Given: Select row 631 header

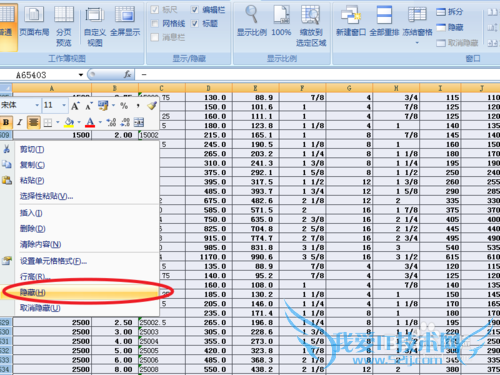Looking at the screenshot, I should point(5,341).
